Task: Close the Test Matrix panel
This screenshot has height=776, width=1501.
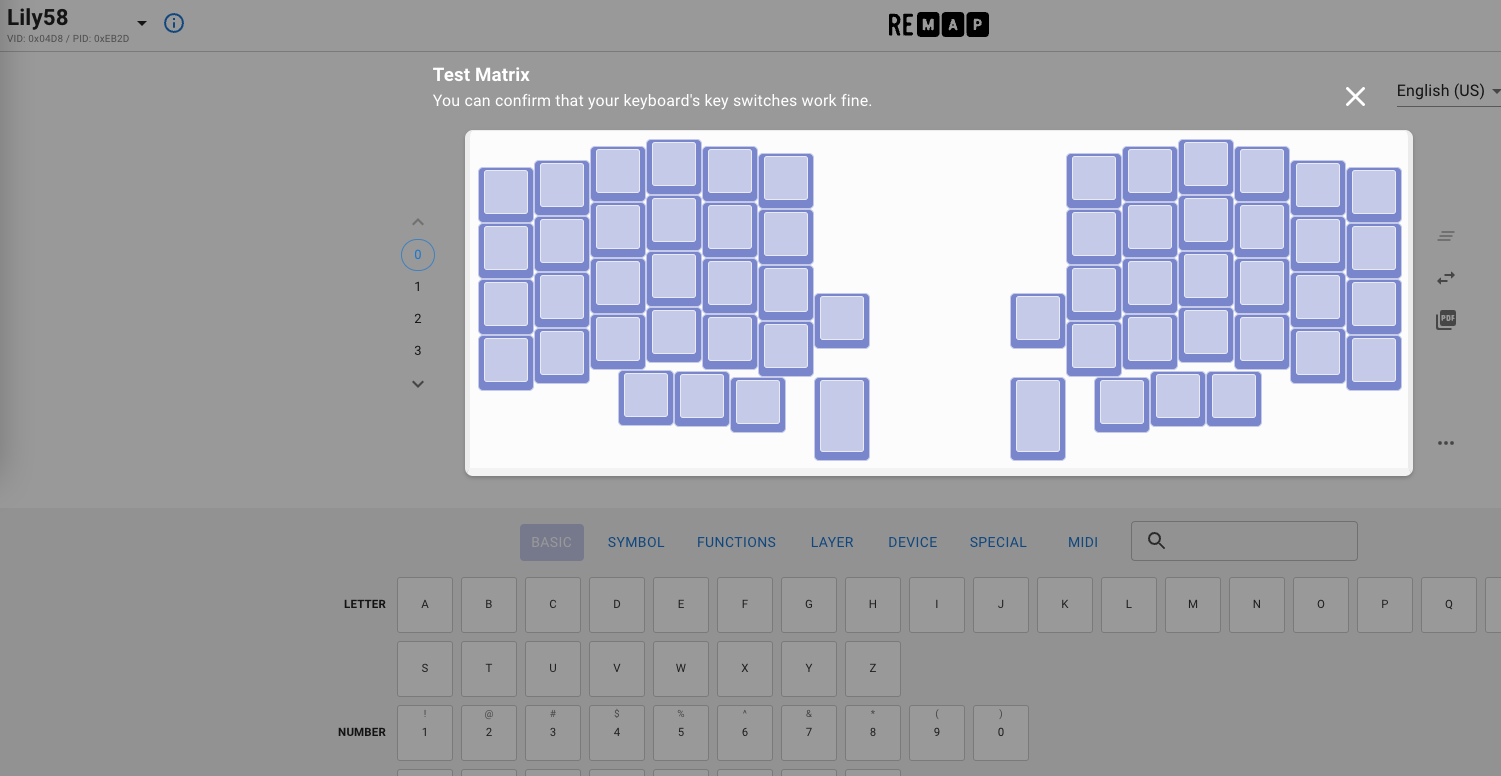Action: pos(1355,96)
